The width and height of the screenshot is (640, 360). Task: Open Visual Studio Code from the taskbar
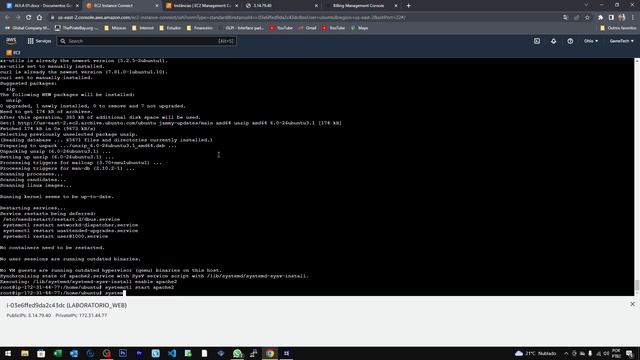coord(172,353)
